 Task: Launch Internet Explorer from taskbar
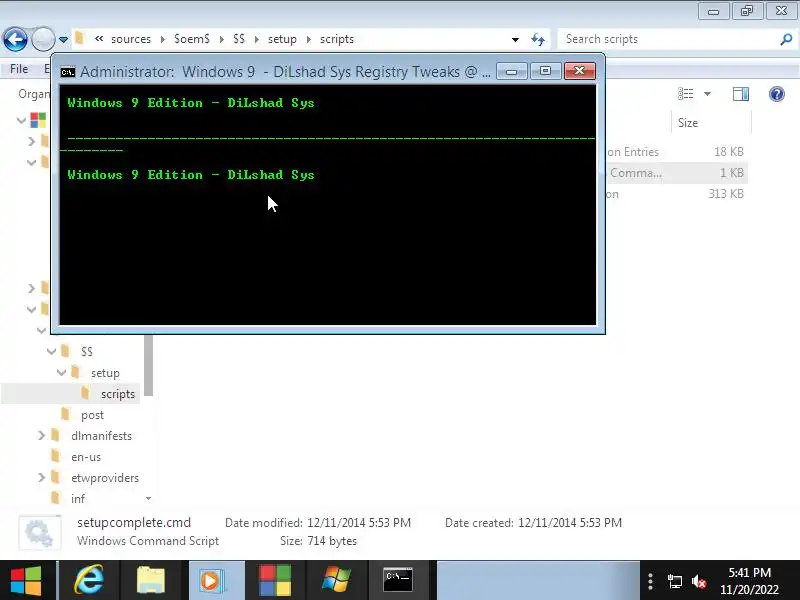point(89,580)
